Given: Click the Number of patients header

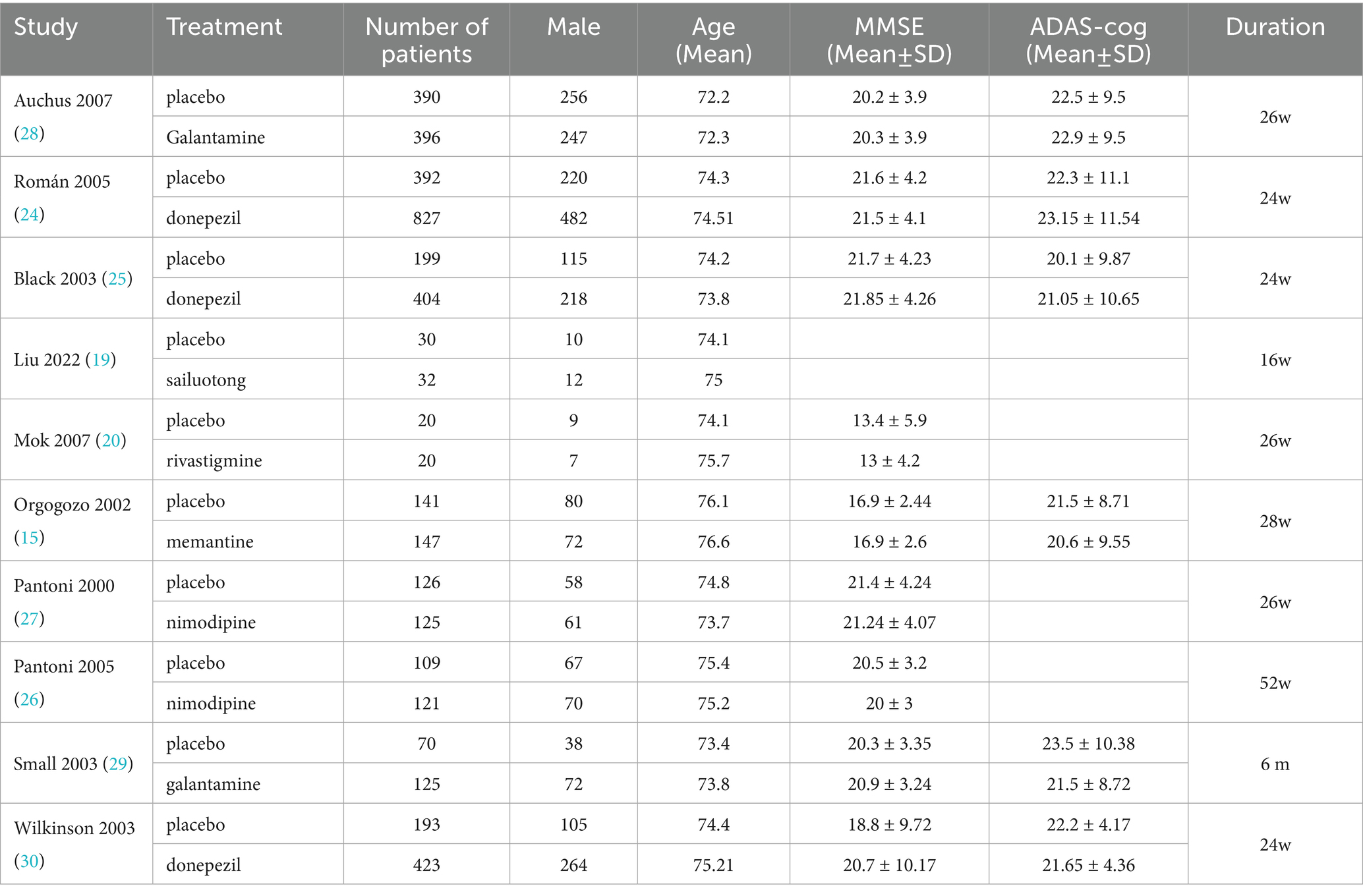Looking at the screenshot, I should [426, 40].
